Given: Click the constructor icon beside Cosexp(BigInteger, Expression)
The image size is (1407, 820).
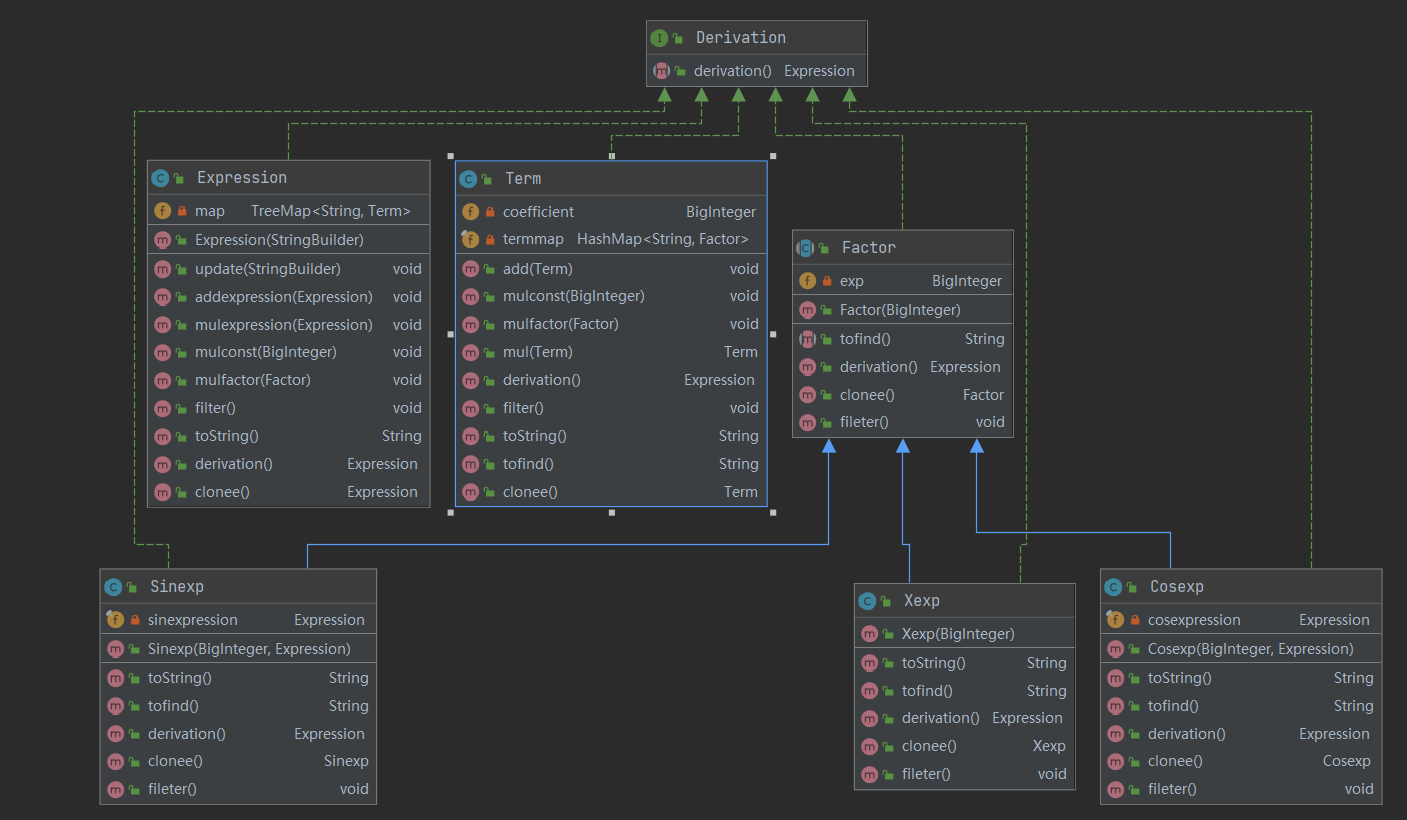Looking at the screenshot, I should [1116, 649].
